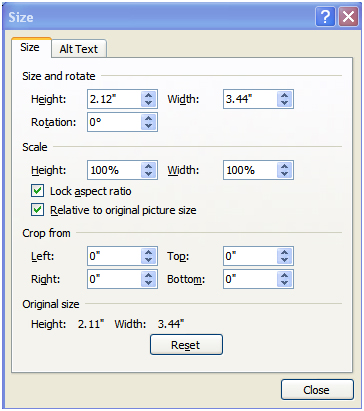Increase Crop from Left value

click(149, 252)
